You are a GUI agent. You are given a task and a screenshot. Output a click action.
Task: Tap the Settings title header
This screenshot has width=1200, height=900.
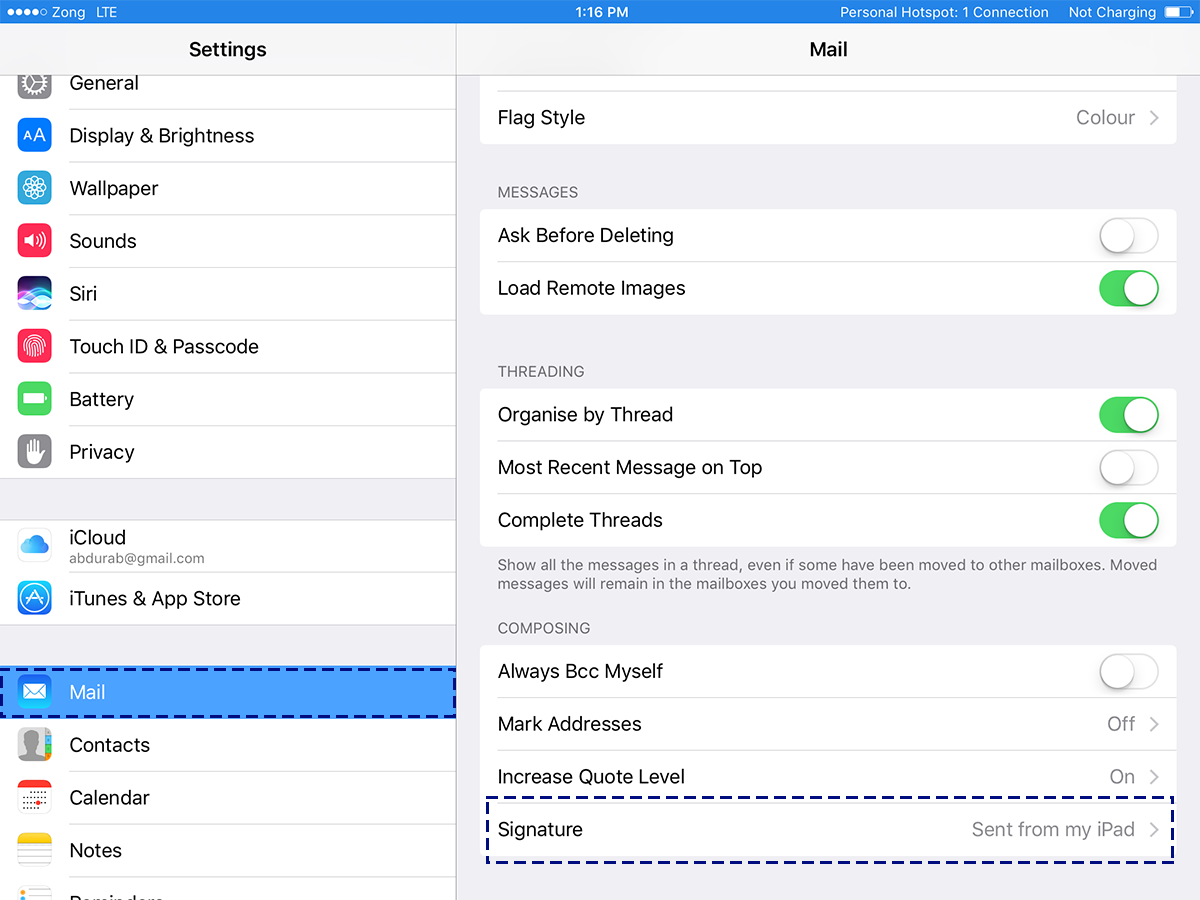pyautogui.click(x=228, y=49)
